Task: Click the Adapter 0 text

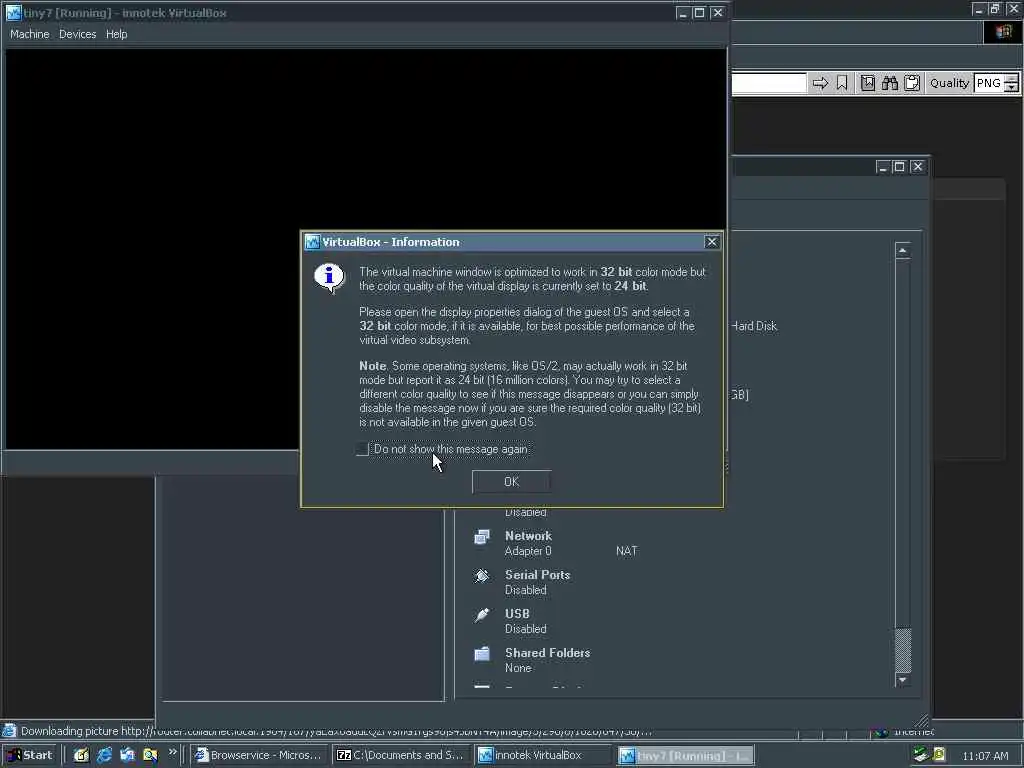Action: click(x=528, y=551)
